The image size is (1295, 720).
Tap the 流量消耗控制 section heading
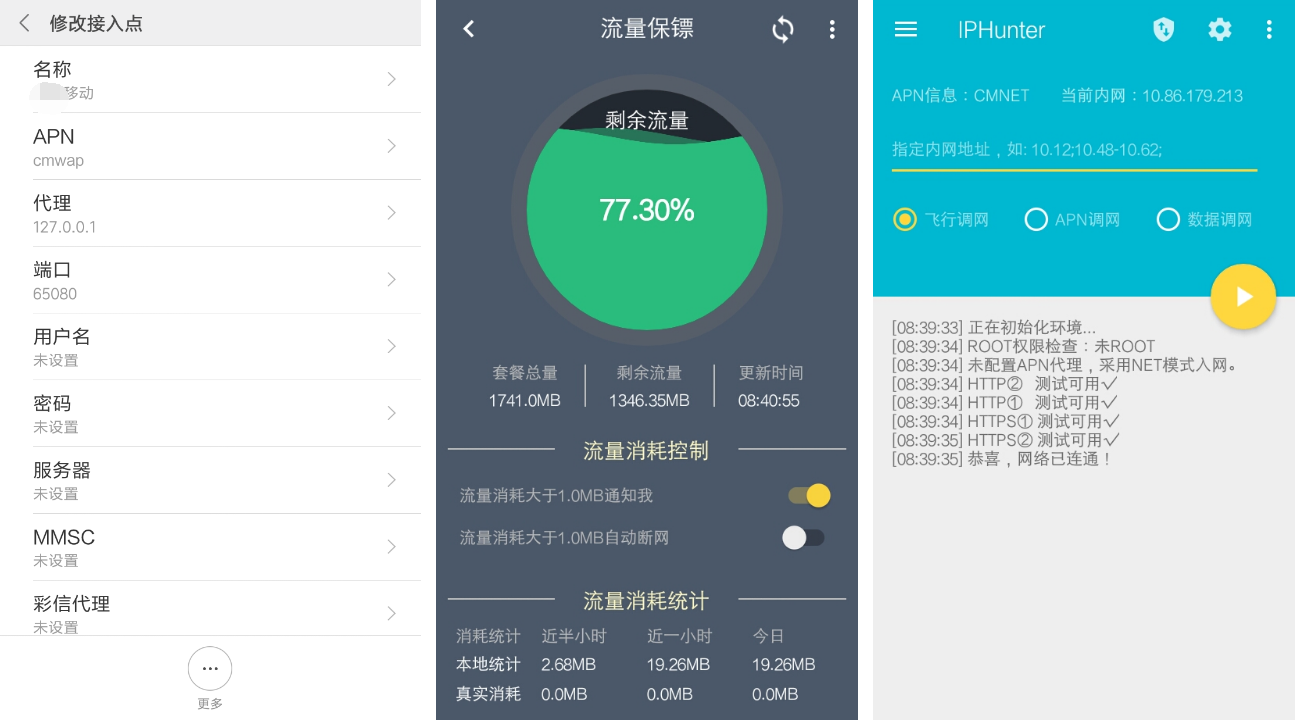[646, 451]
